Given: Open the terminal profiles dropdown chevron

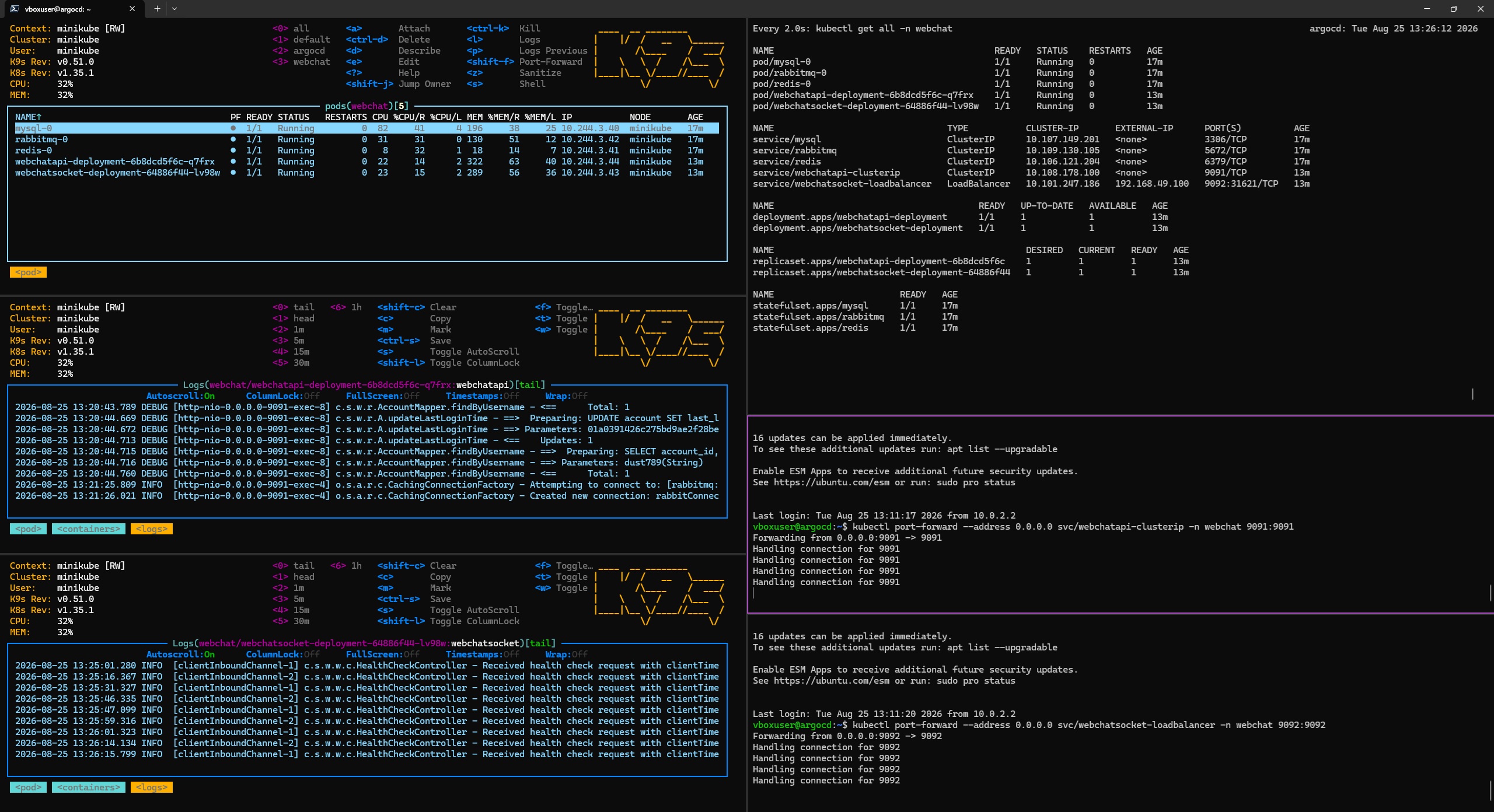Looking at the screenshot, I should tap(174, 9).
